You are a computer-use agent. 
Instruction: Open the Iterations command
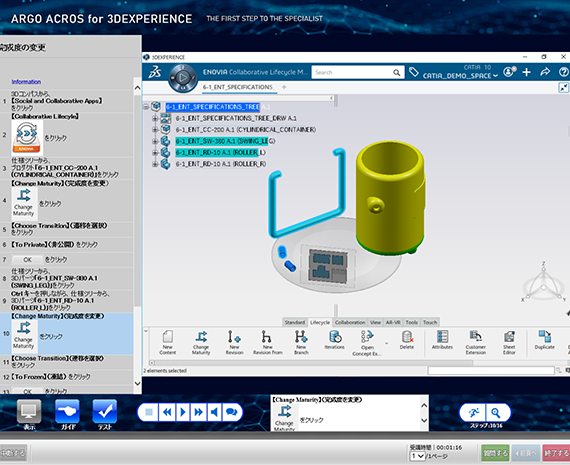tap(334, 340)
